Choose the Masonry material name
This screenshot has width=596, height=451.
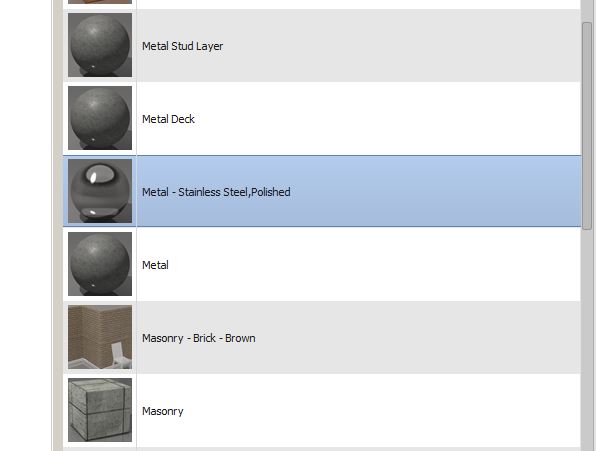pyautogui.click(x=163, y=411)
